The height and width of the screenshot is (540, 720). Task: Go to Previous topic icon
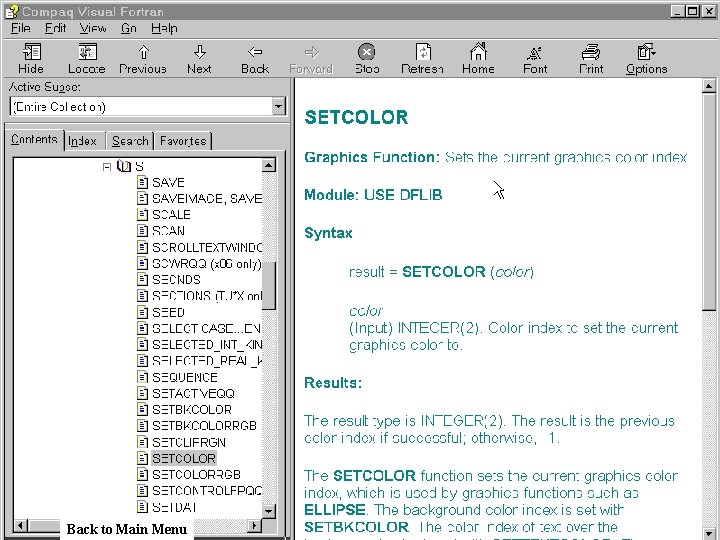143,52
